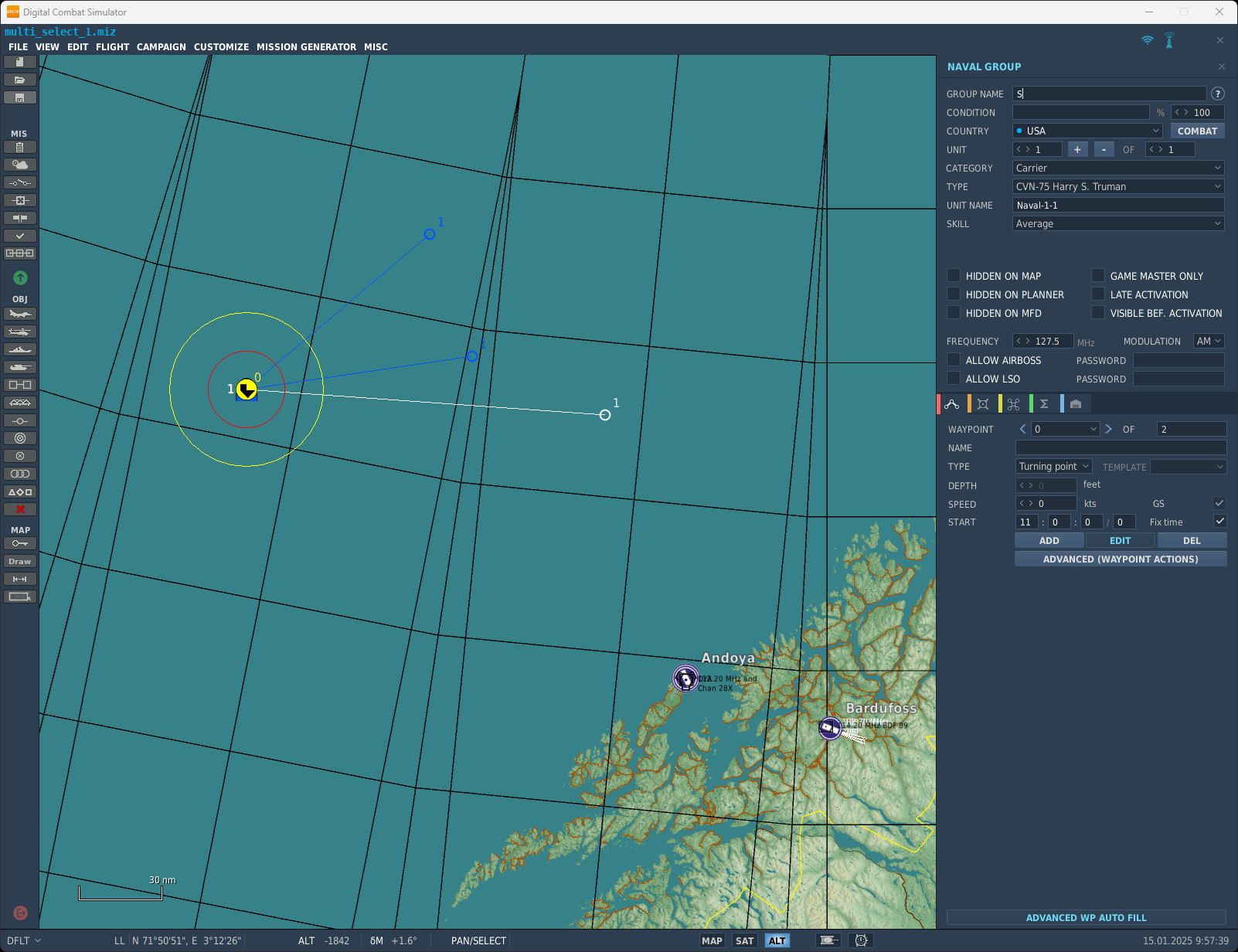Enable LATE ACTIVATION checkbox
This screenshot has height=952, width=1238.
click(1098, 294)
